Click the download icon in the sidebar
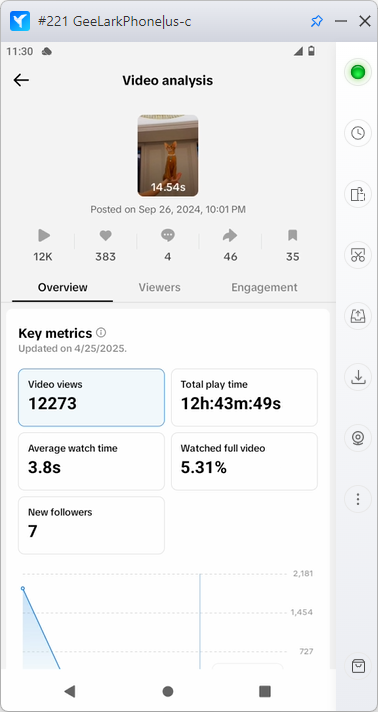 pyautogui.click(x=358, y=377)
